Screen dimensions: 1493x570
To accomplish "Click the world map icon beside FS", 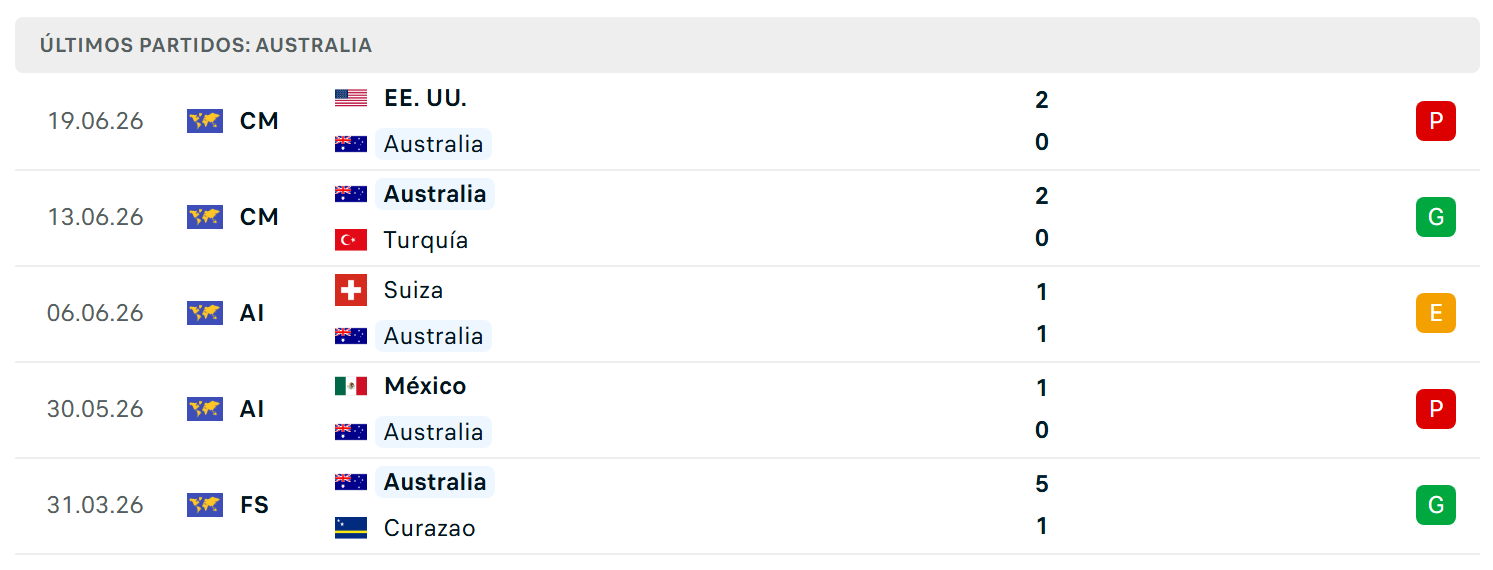I will coord(205,505).
